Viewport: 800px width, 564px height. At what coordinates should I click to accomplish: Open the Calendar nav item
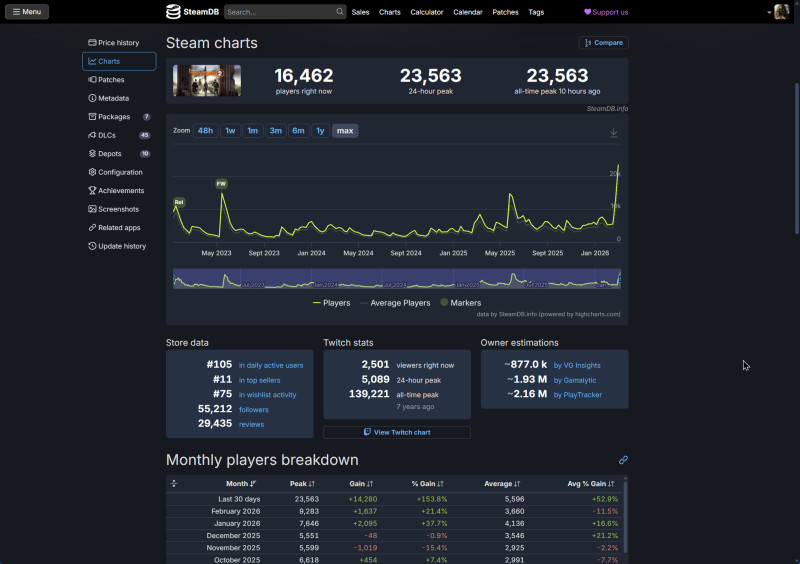[x=467, y=12]
